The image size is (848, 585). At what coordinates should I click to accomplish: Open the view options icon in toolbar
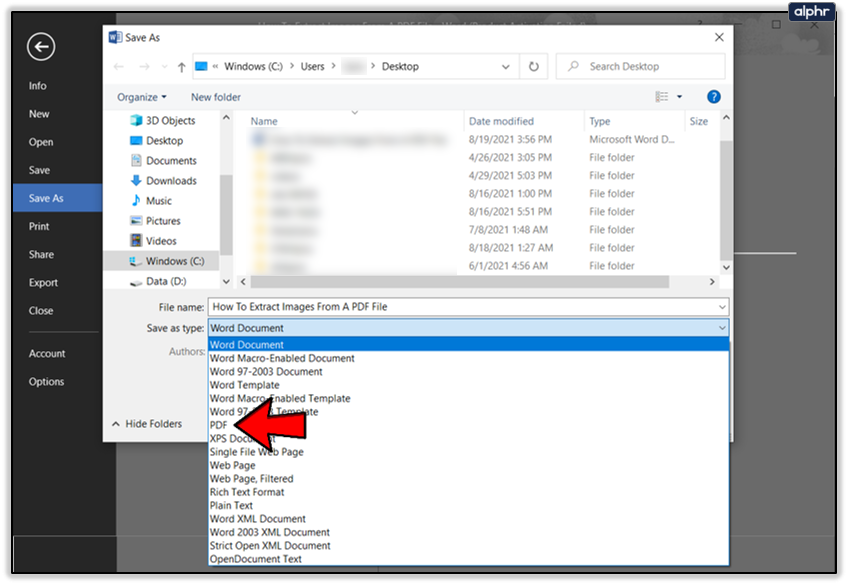(662, 97)
